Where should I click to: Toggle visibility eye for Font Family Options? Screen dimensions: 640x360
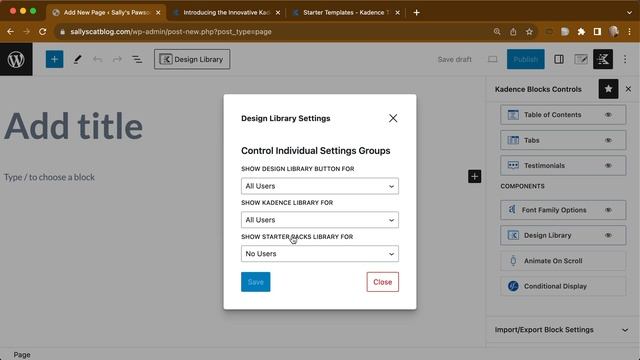pos(608,210)
